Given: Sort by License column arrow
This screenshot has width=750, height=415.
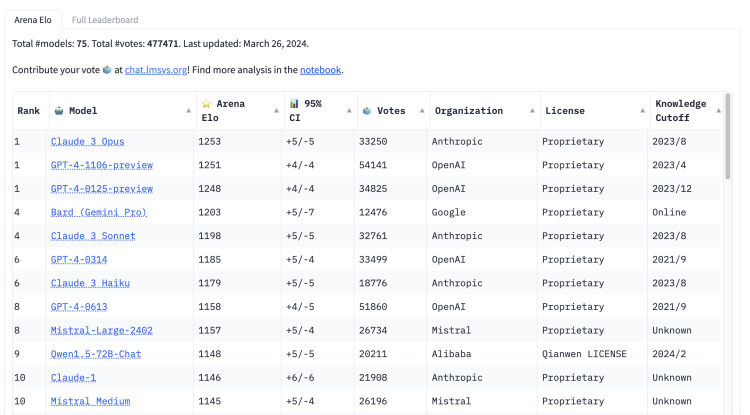Looking at the screenshot, I should pyautogui.click(x=642, y=111).
